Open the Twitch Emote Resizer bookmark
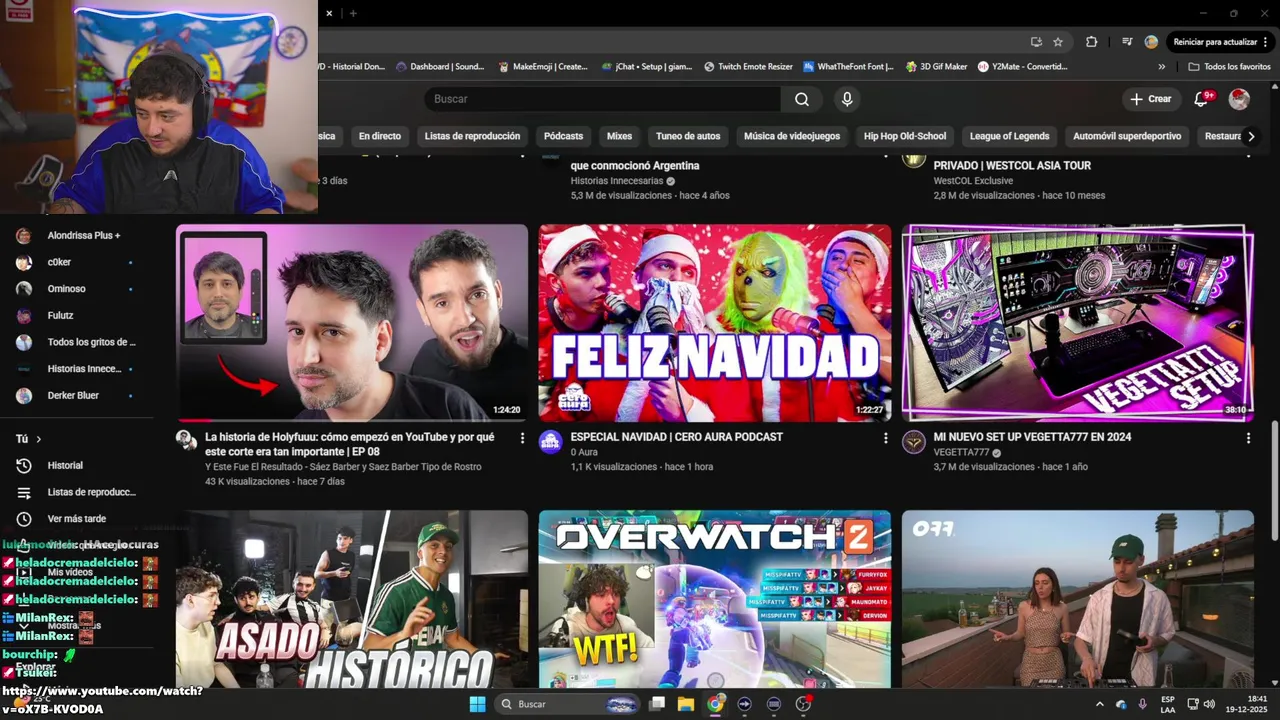This screenshot has width=1280, height=720. pos(748,67)
